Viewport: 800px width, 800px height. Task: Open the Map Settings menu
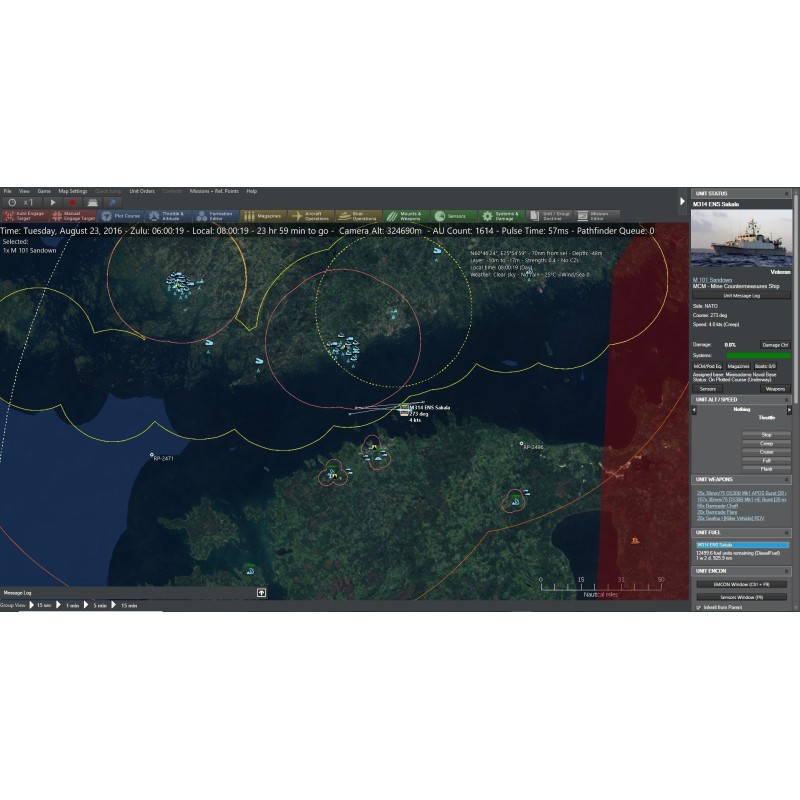[72, 190]
